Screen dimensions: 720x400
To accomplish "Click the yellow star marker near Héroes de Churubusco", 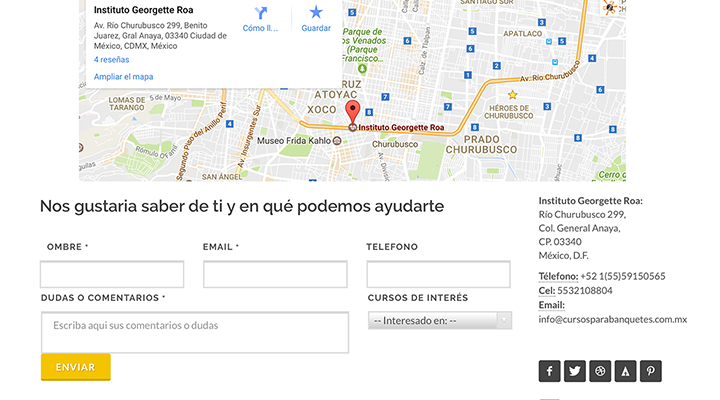I will coord(512,94).
